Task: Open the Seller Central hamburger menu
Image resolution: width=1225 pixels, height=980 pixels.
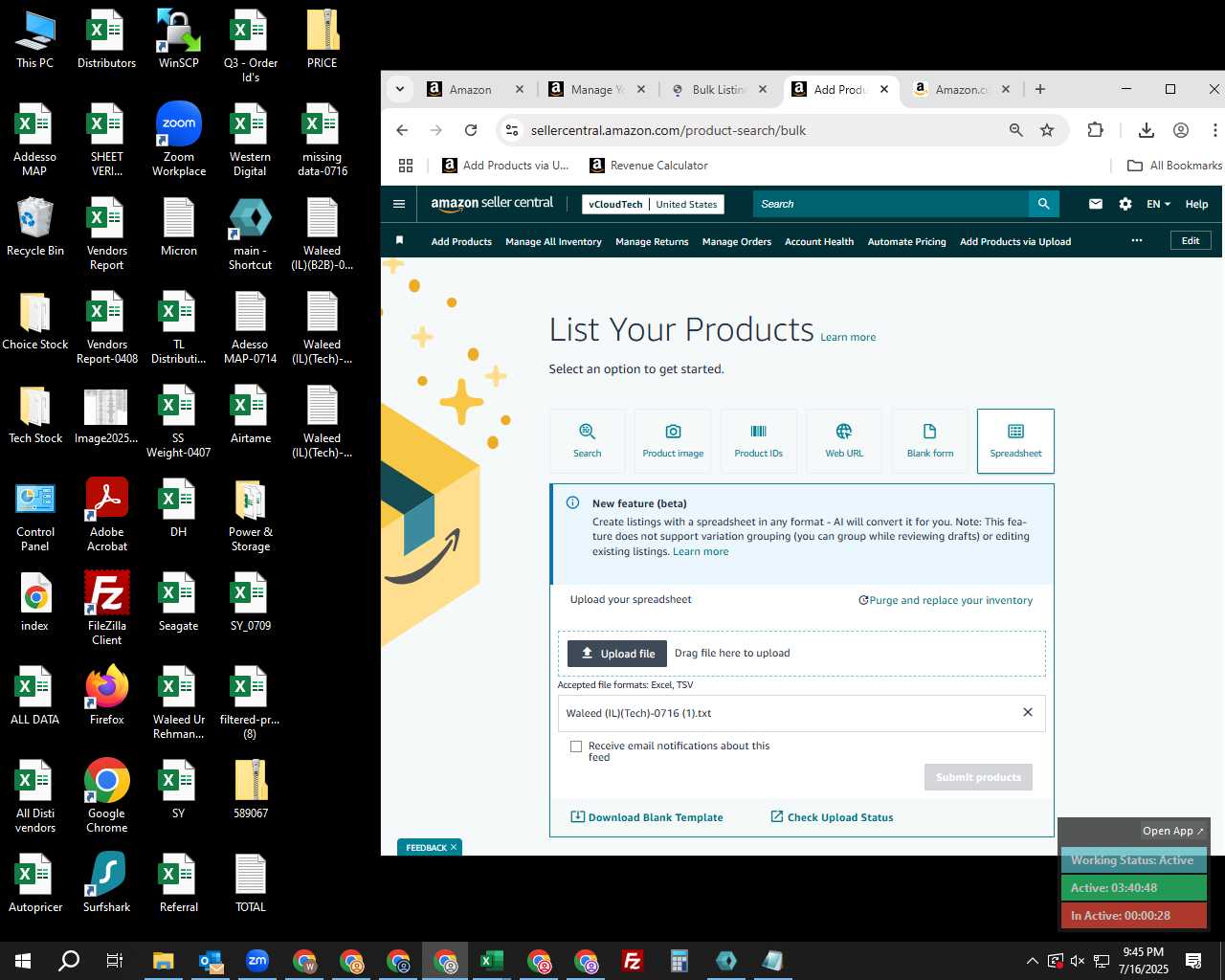Action: (x=399, y=204)
